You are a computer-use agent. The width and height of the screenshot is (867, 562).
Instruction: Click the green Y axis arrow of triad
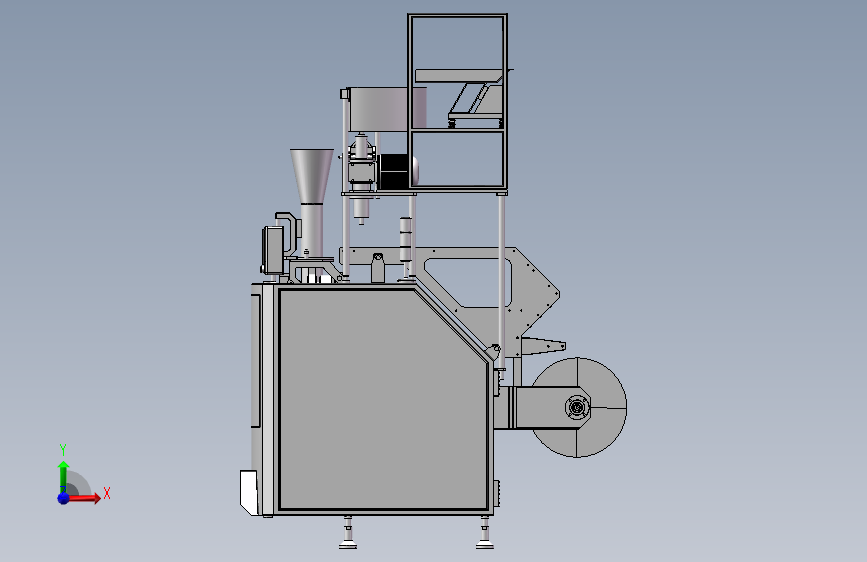click(63, 475)
